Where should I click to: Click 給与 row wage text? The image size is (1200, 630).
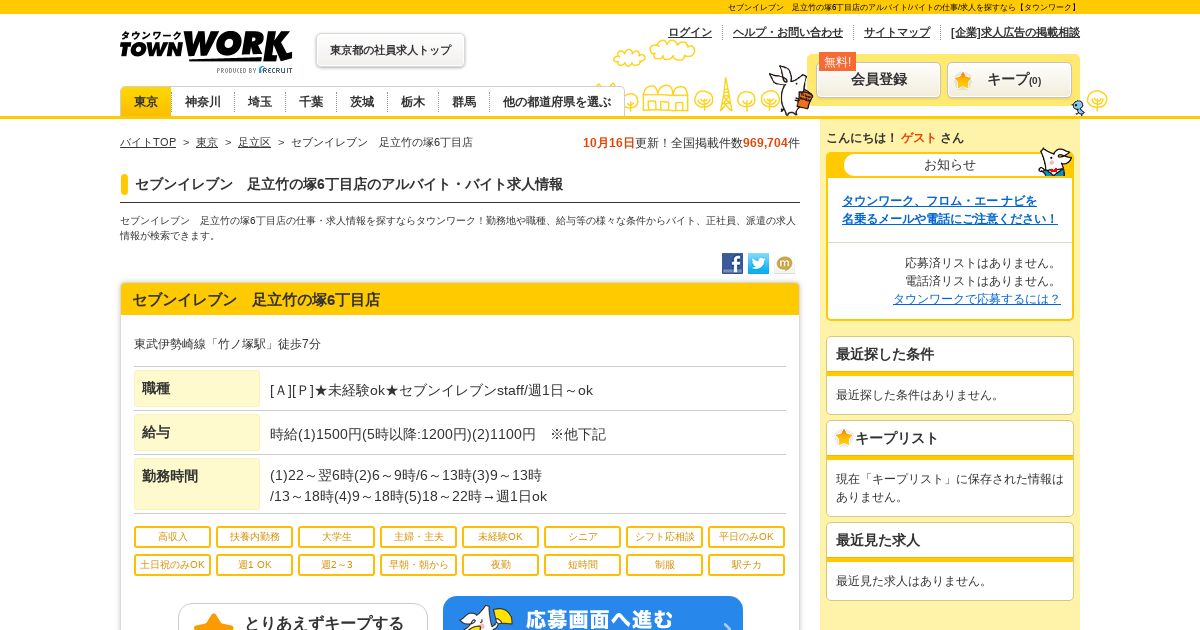click(x=438, y=434)
